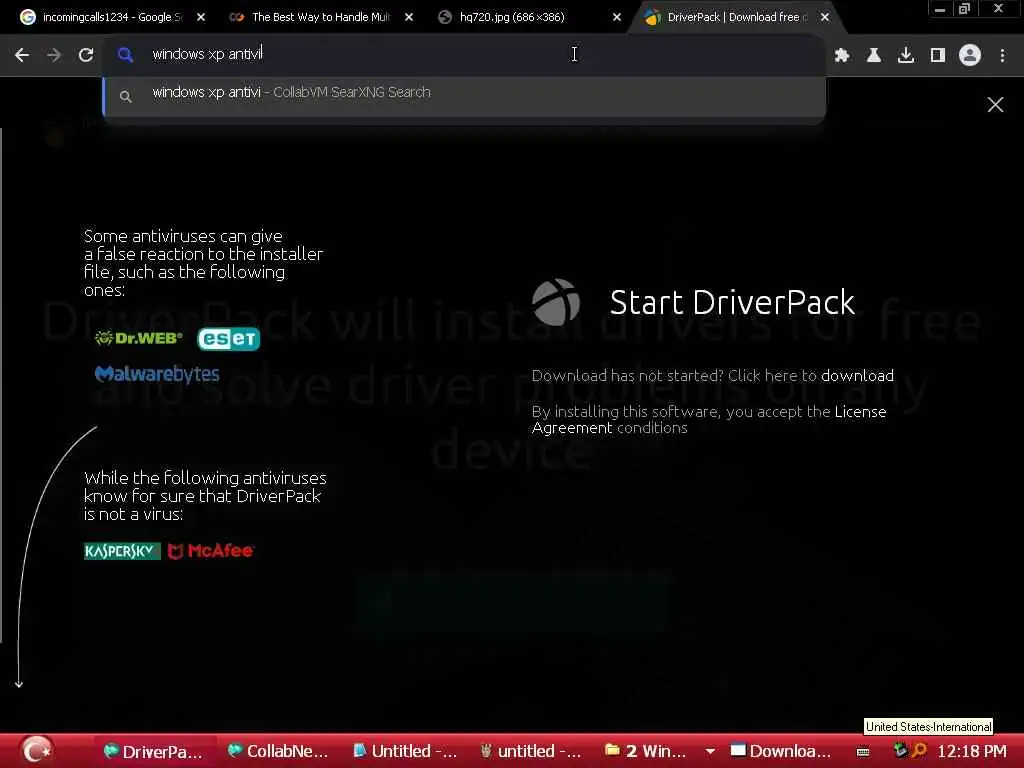Toggle the side panel icon

coord(938,56)
